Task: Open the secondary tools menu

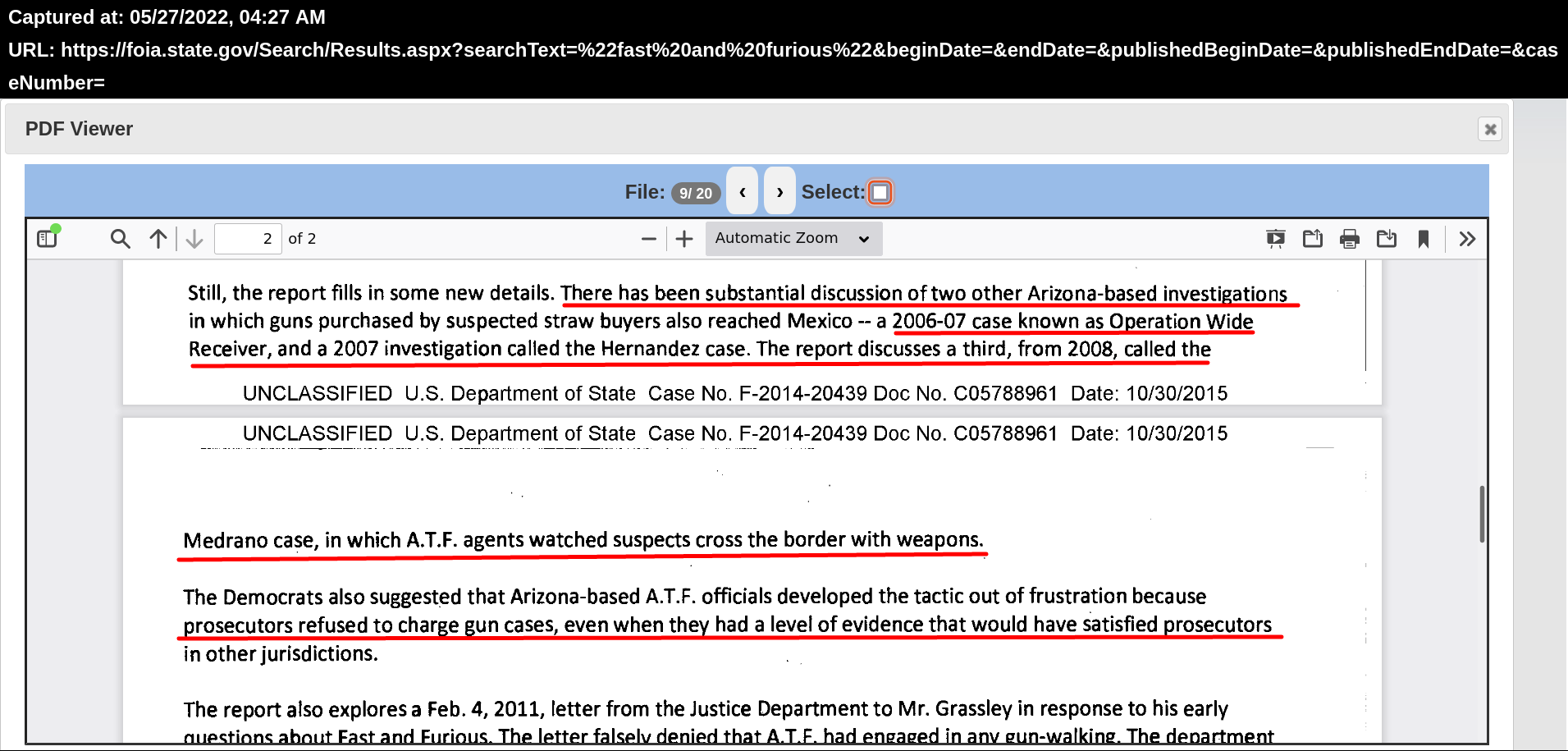Action: [x=1467, y=239]
